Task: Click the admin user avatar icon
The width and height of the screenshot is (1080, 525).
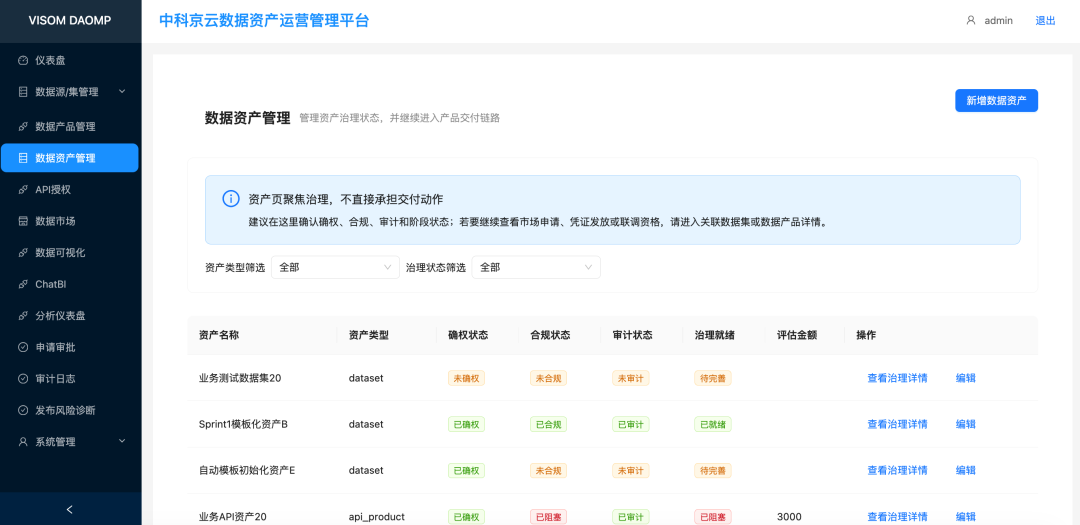Action: pyautogui.click(x=971, y=21)
